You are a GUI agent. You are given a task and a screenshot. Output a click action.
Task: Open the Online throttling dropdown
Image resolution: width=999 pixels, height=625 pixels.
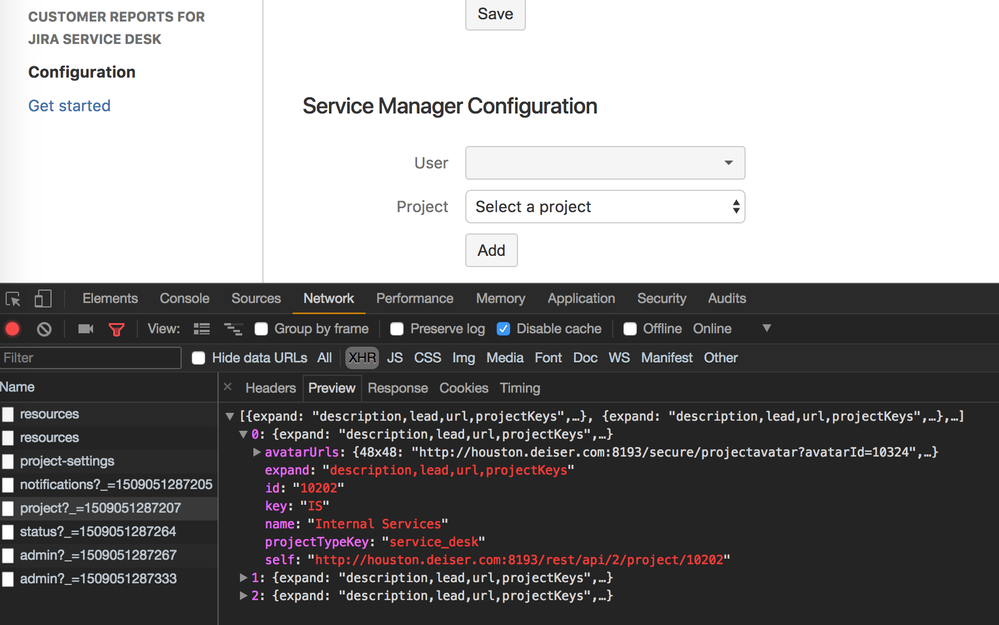tap(767, 328)
